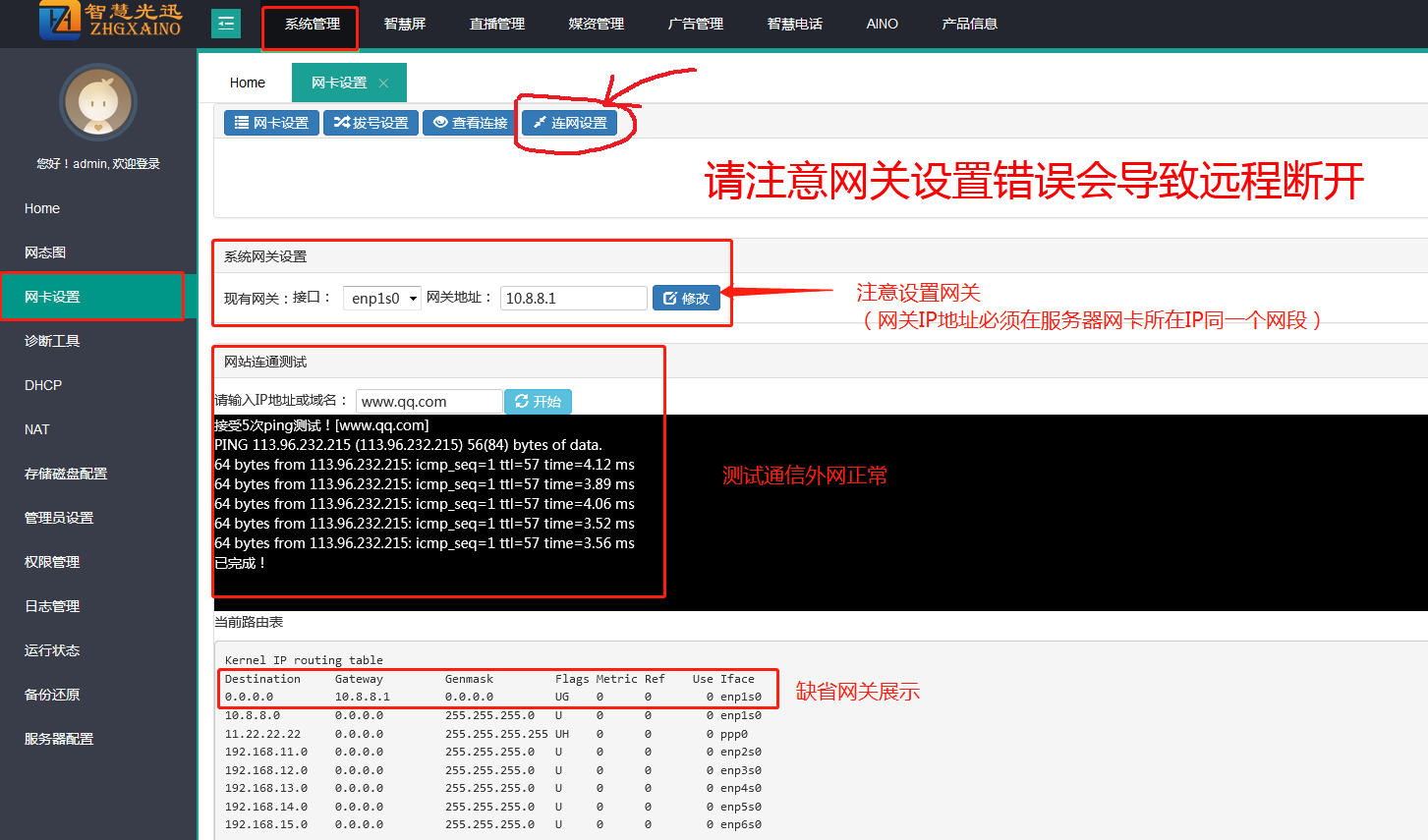Viewport: 1428px width, 840px height.
Task: Click the admin user avatar
Action: pyautogui.click(x=97, y=102)
